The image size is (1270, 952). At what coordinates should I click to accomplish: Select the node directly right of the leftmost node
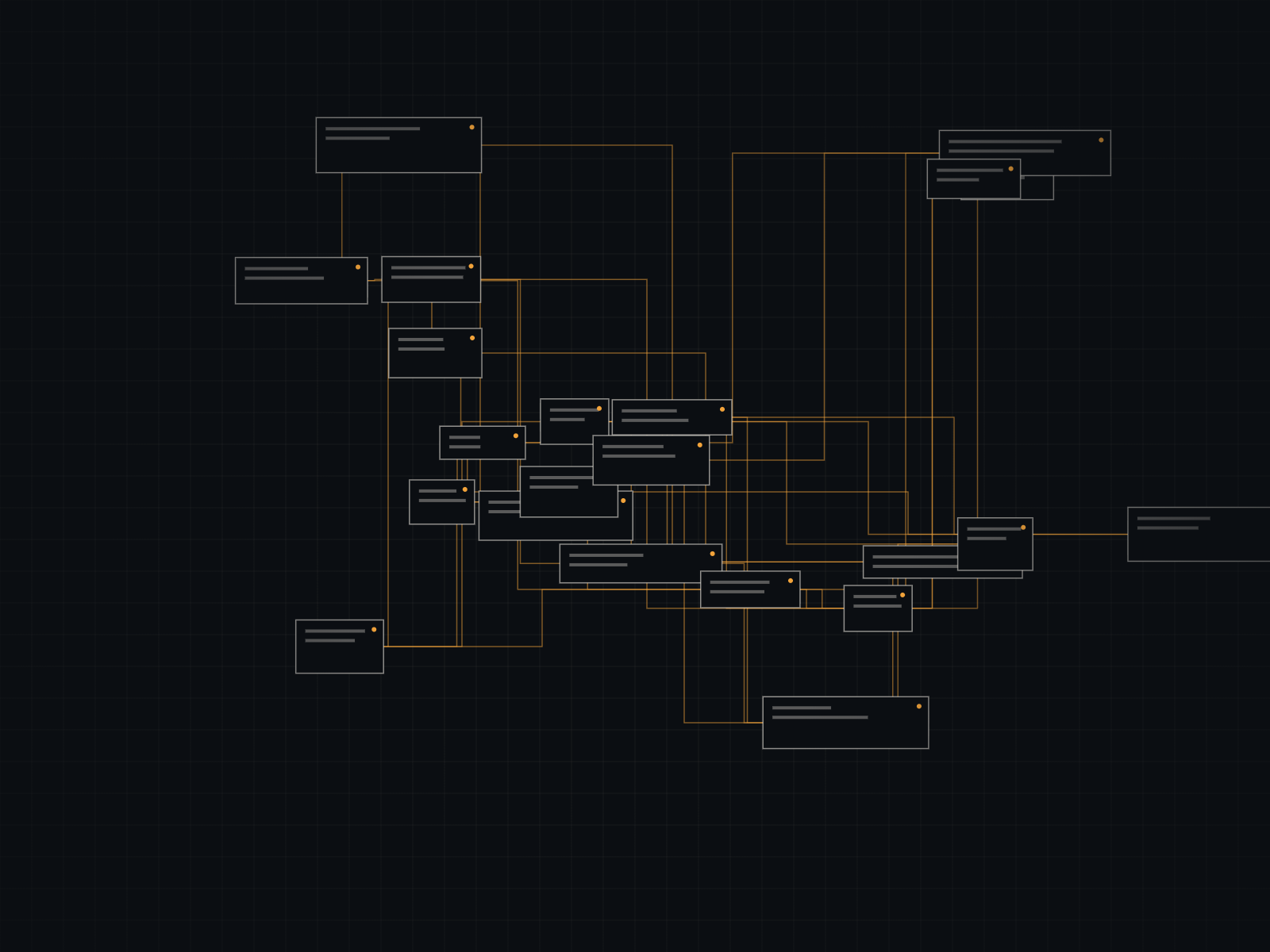(x=431, y=279)
